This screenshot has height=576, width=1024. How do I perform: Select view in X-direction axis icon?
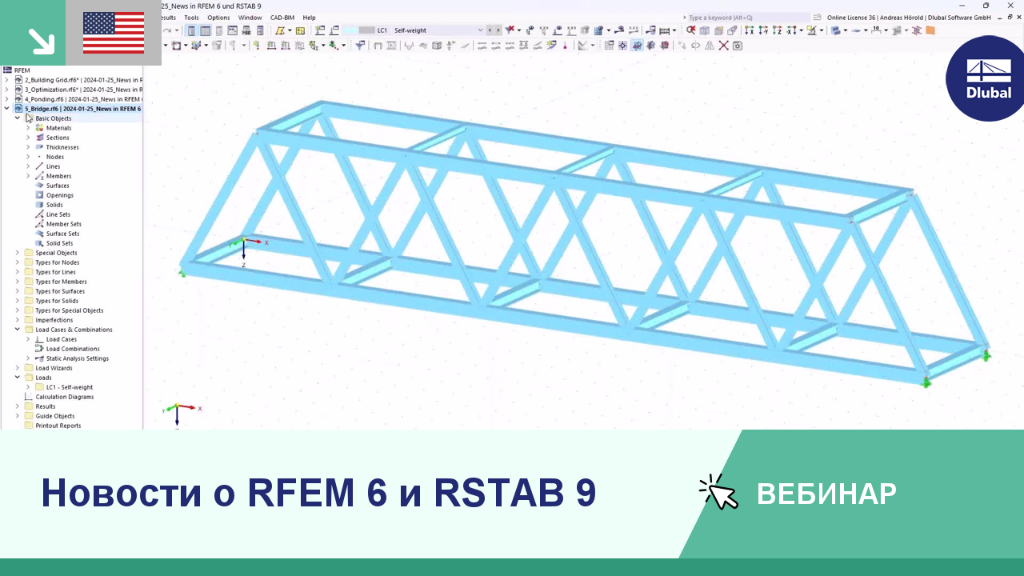[x=749, y=30]
